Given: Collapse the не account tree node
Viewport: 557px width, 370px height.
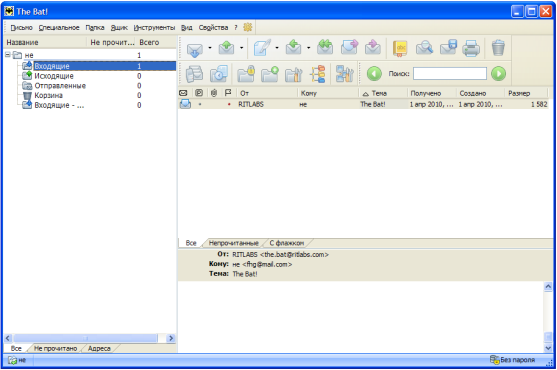Looking at the screenshot, I should point(8,55).
